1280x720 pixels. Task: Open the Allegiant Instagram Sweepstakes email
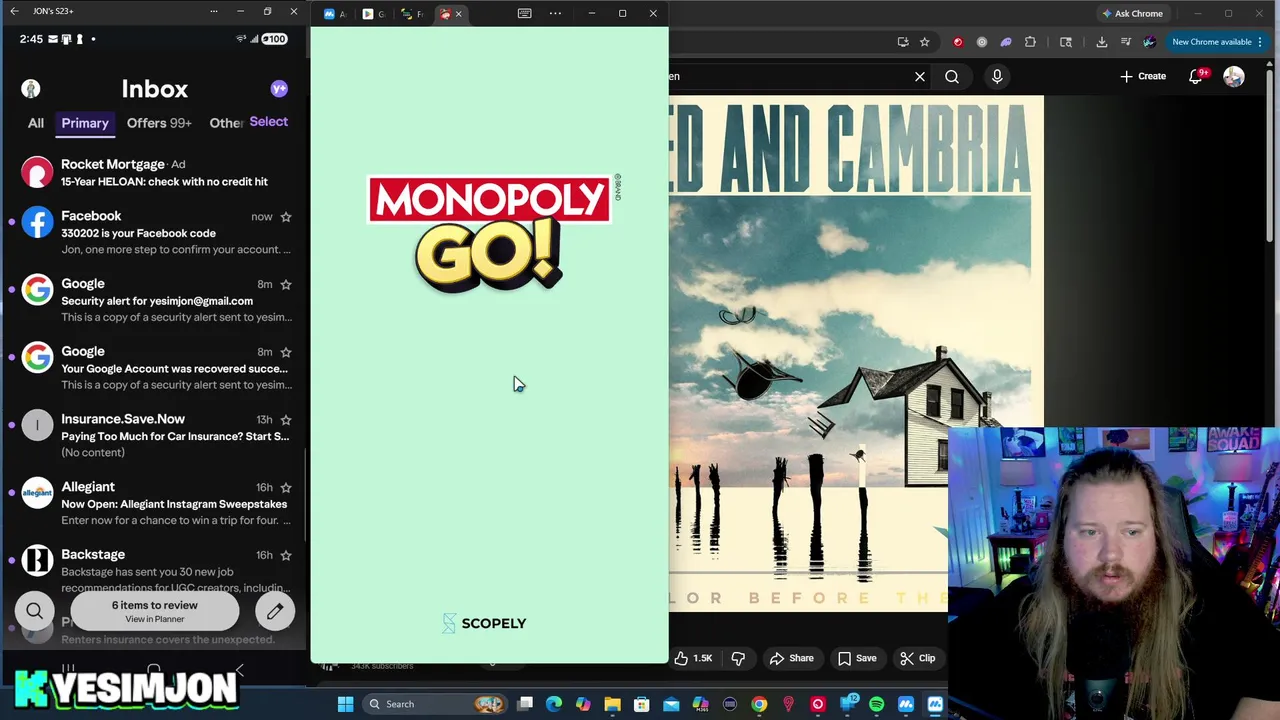tap(155, 503)
